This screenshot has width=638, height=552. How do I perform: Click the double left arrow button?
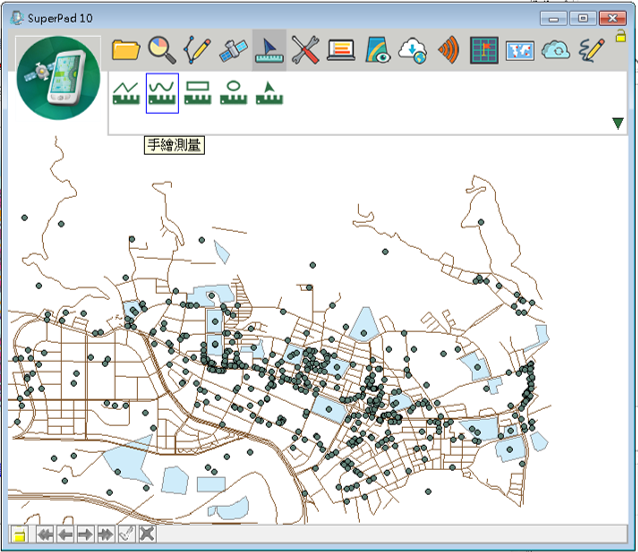pyautogui.click(x=45, y=534)
